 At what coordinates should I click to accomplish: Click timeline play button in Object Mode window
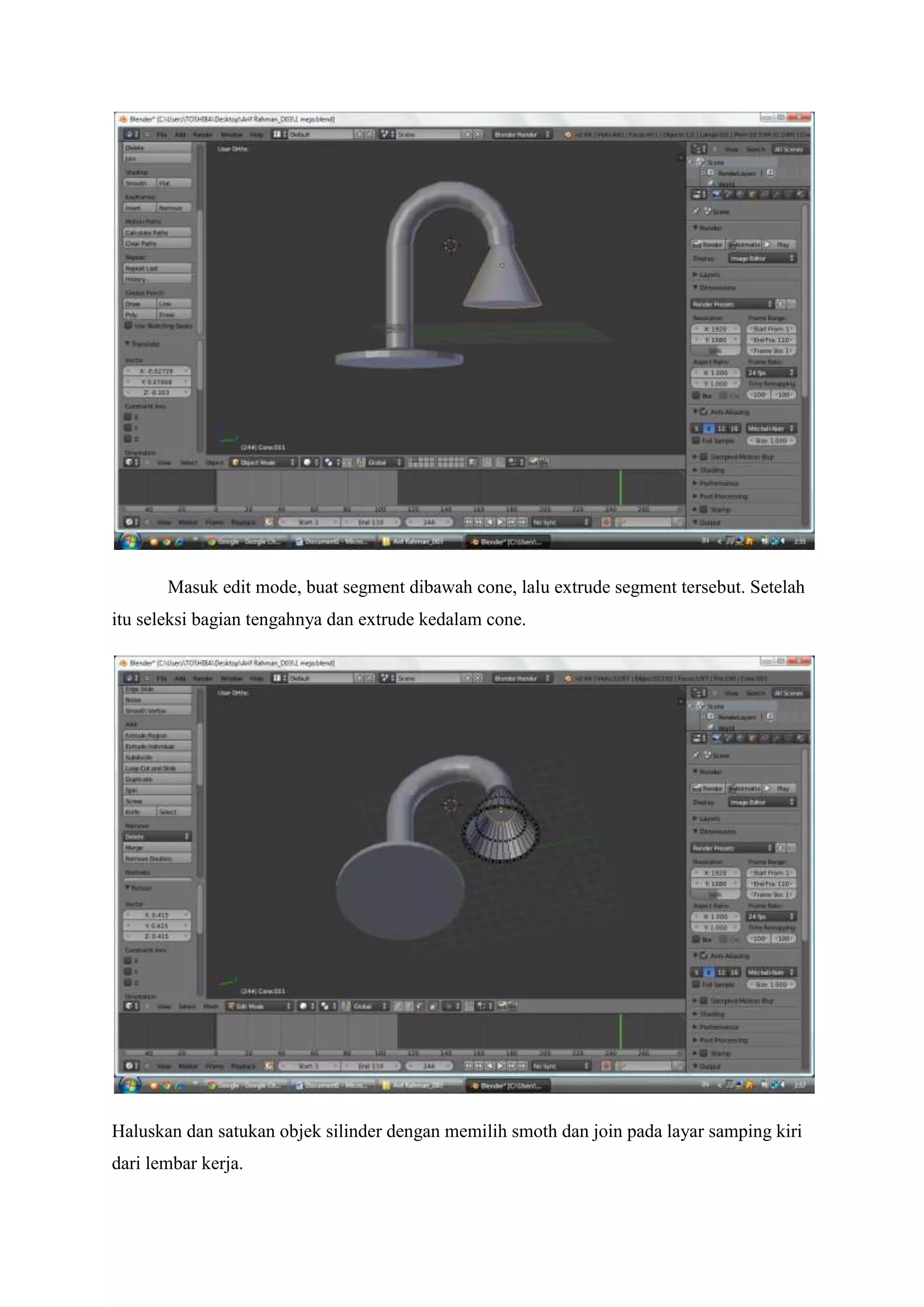pos(501,522)
